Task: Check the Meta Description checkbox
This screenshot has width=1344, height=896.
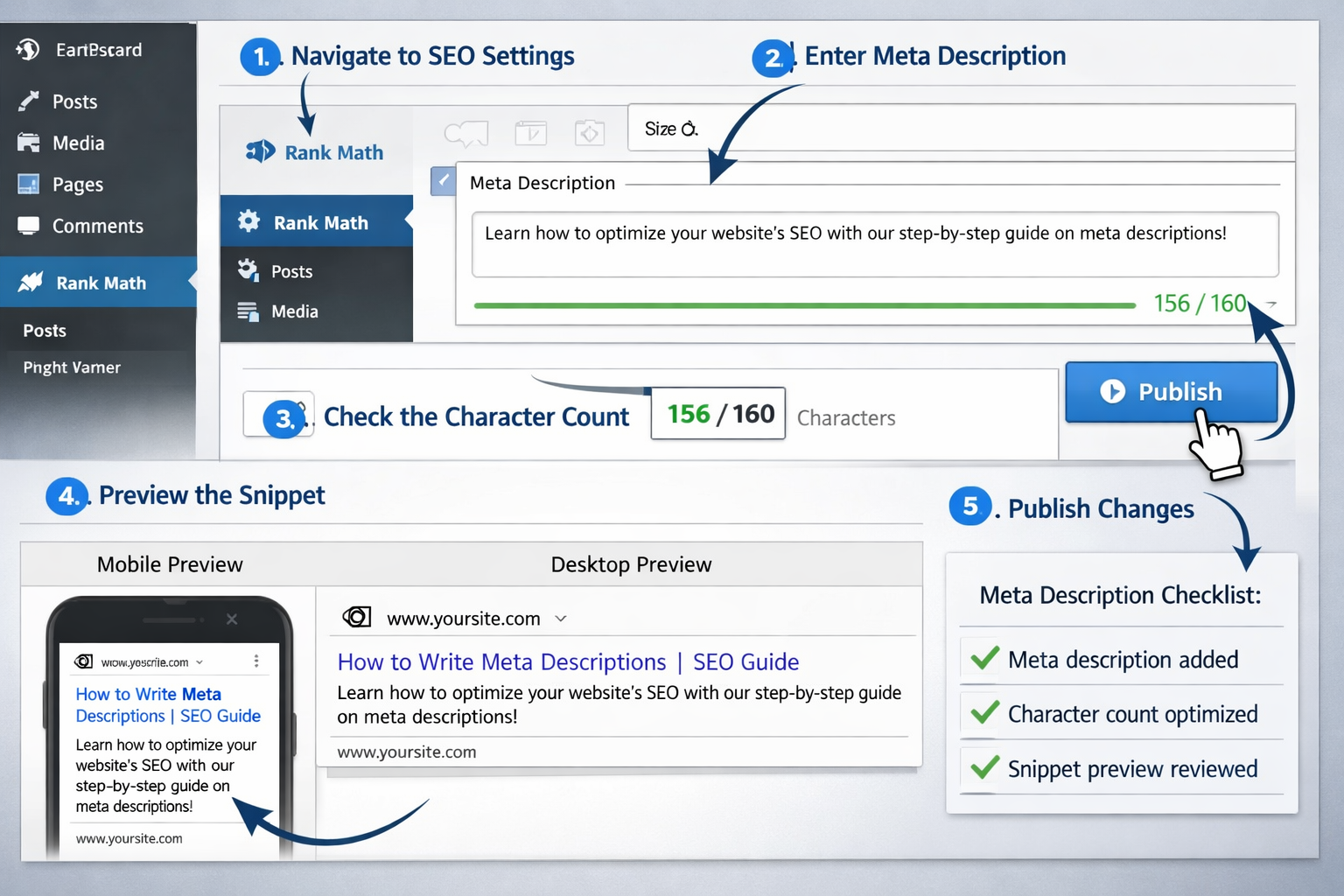Action: [x=443, y=181]
